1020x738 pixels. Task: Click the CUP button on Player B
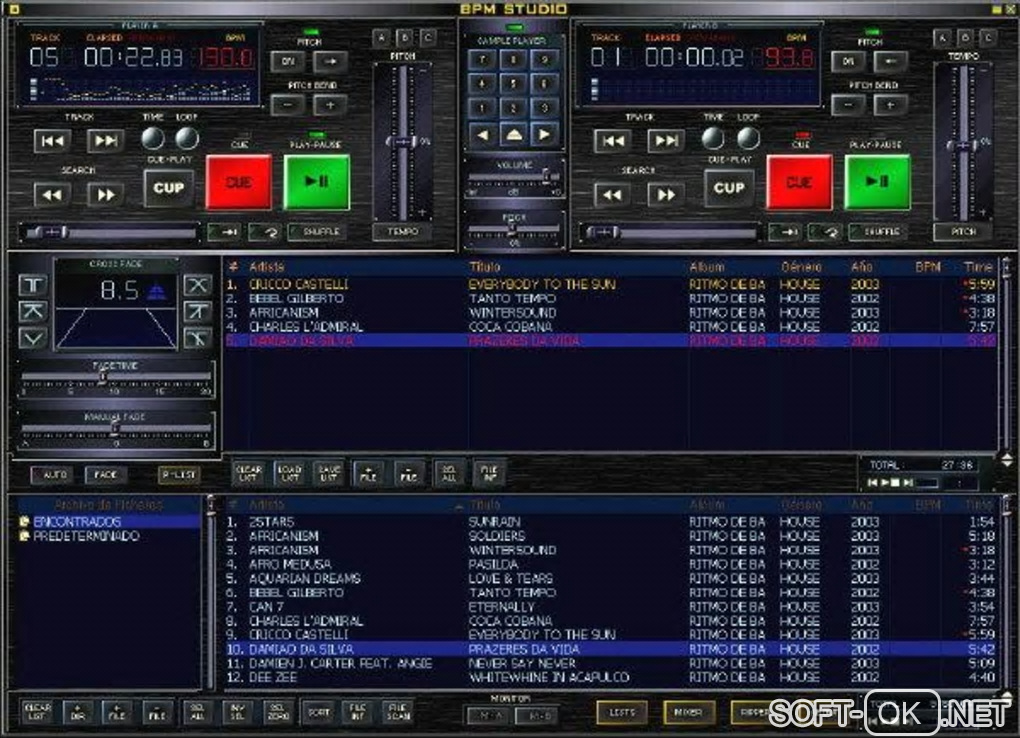(x=729, y=188)
